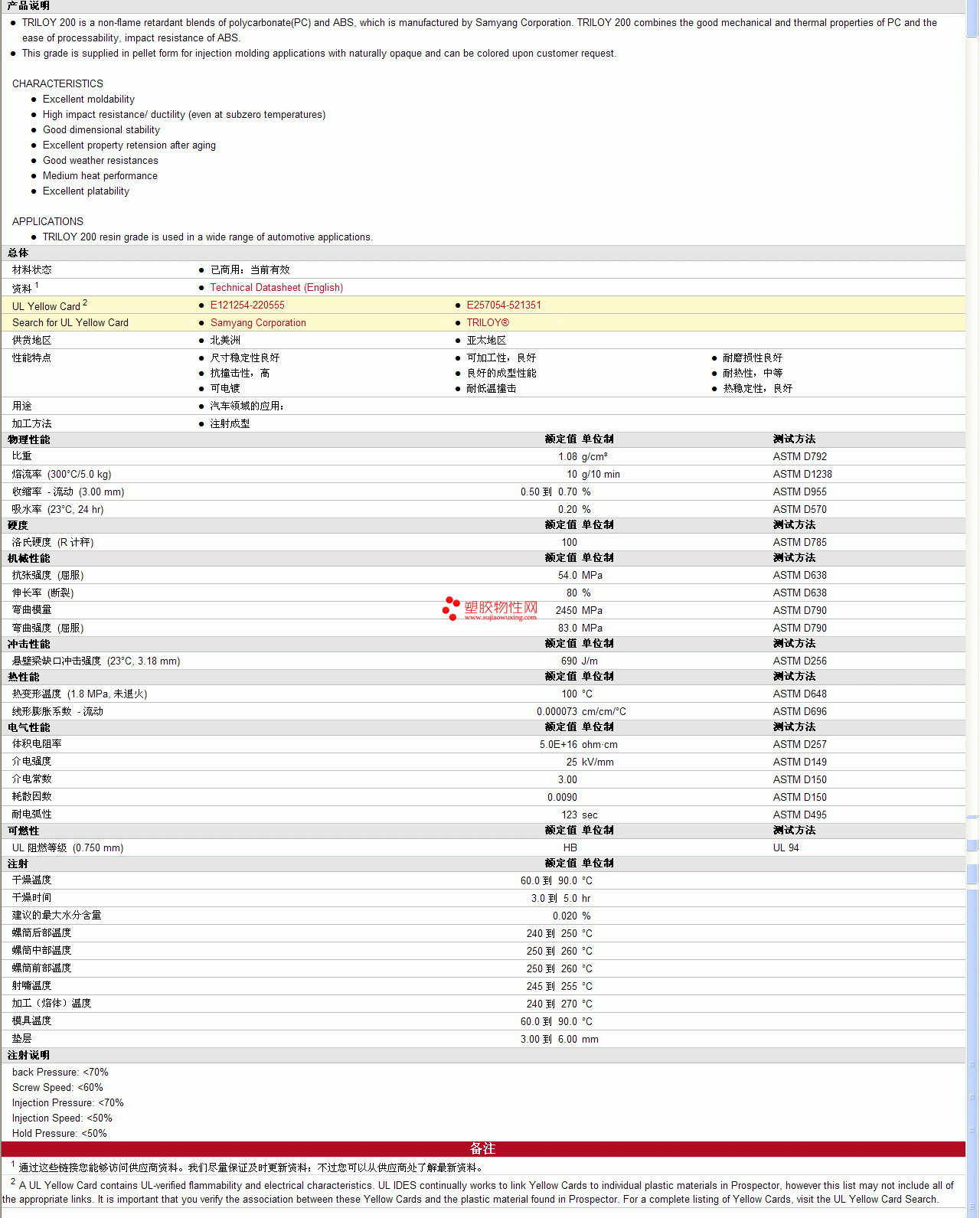
Task: Click the ASTM D648 test method cell
Action: pos(799,694)
